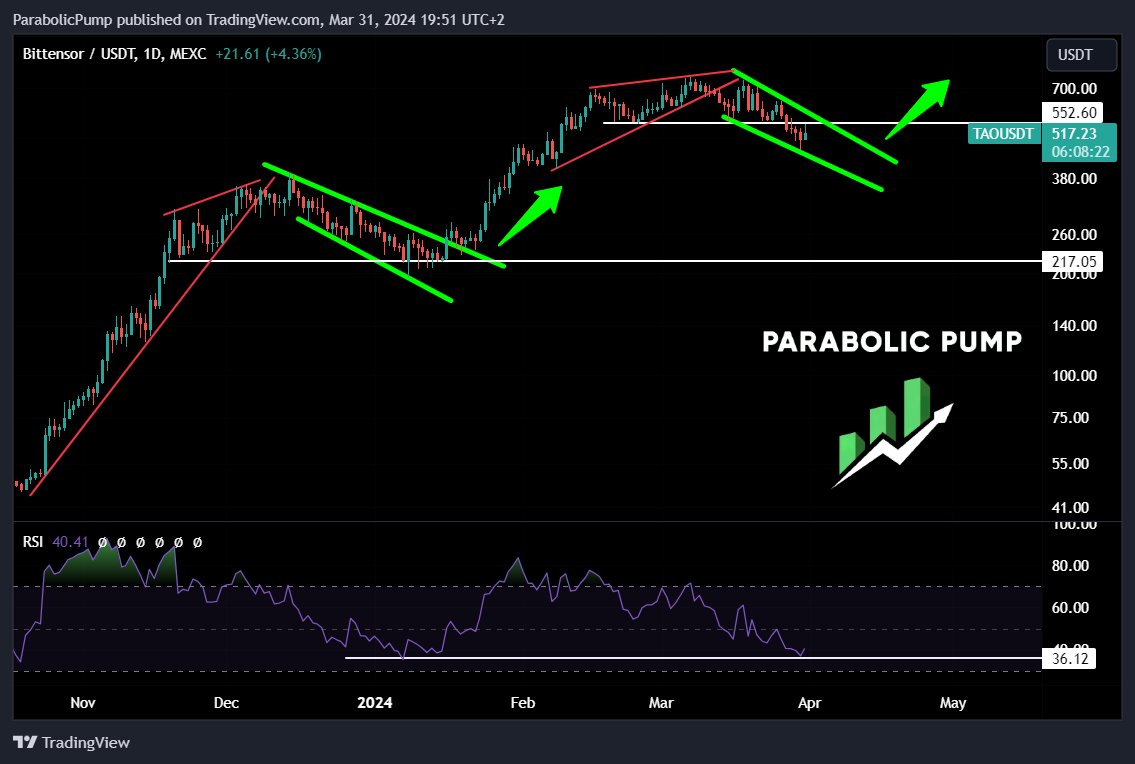1135x764 pixels.
Task: Click the 2024 label on time axis
Action: (374, 702)
